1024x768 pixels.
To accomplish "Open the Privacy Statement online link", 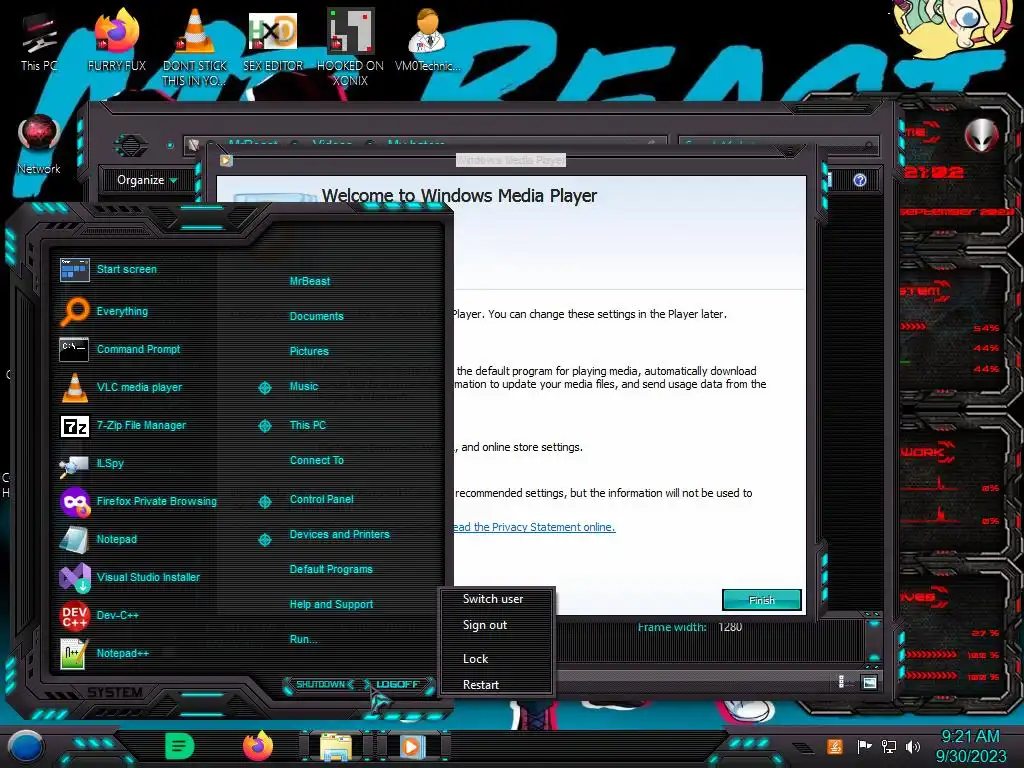I will (534, 527).
